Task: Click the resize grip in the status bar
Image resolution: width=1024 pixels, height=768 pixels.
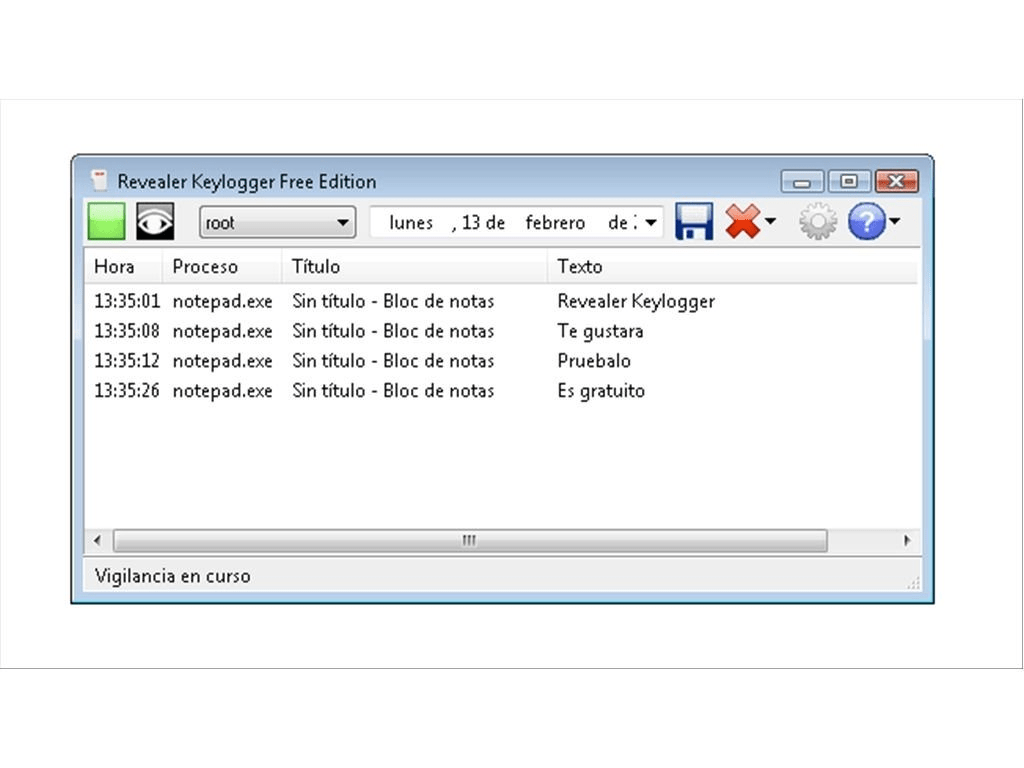Action: click(x=912, y=580)
